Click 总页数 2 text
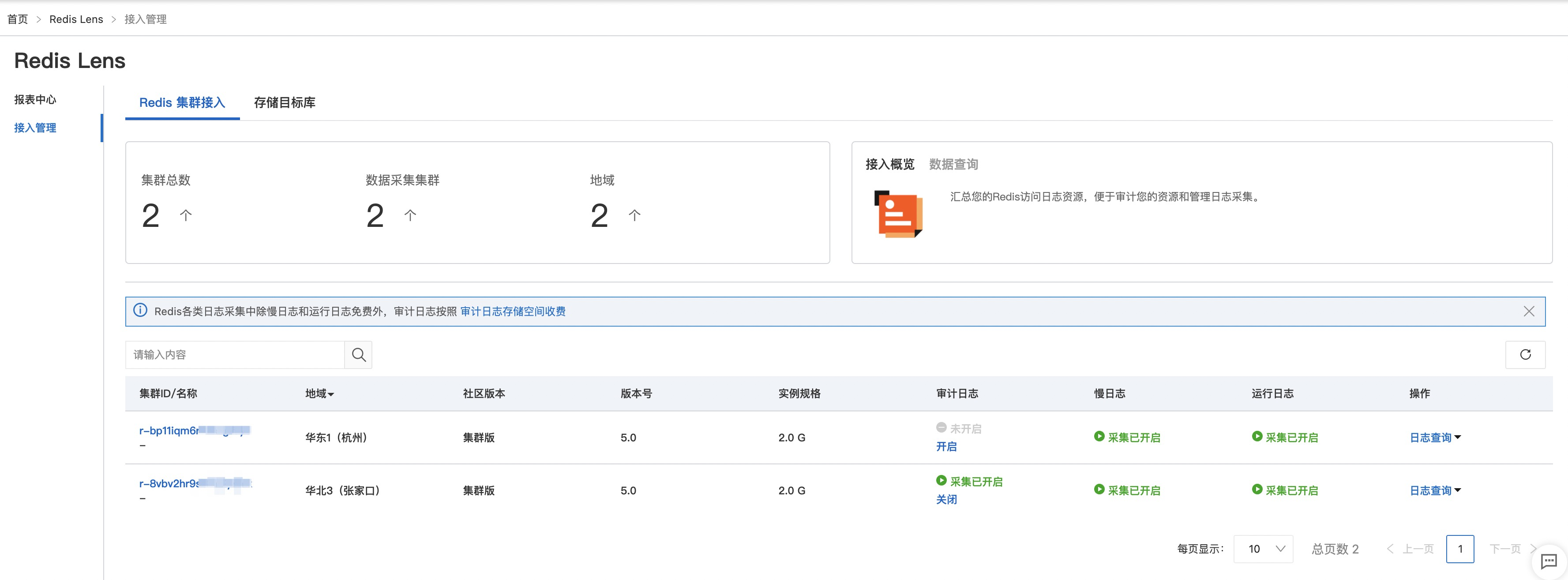This screenshot has height=580, width=1568. click(x=1335, y=549)
